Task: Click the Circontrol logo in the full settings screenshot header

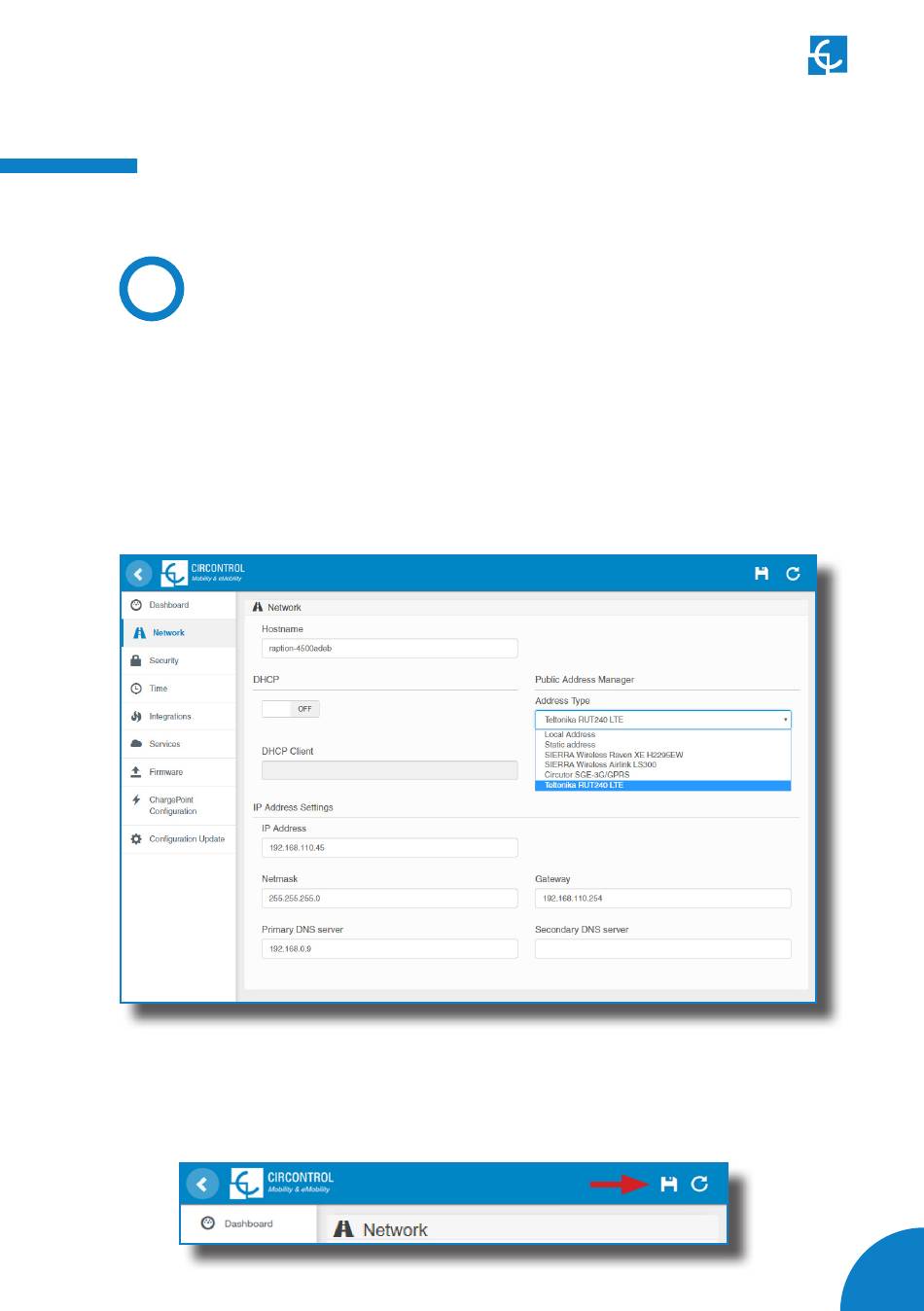Action: pyautogui.click(x=203, y=573)
